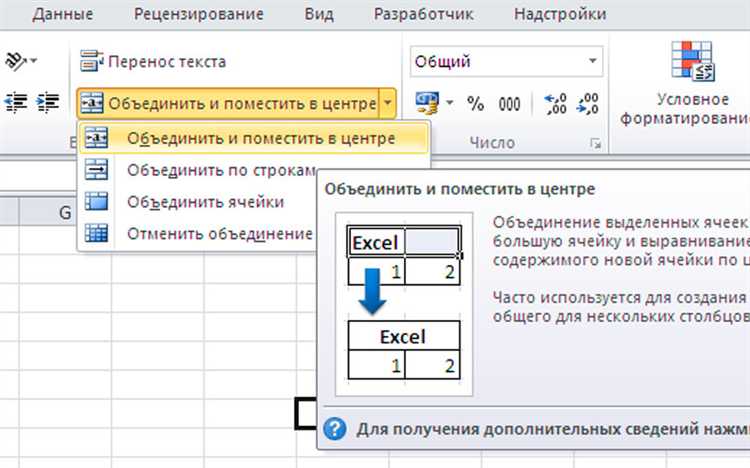
Task: Increase decimal places icon
Action: [x=556, y=103]
